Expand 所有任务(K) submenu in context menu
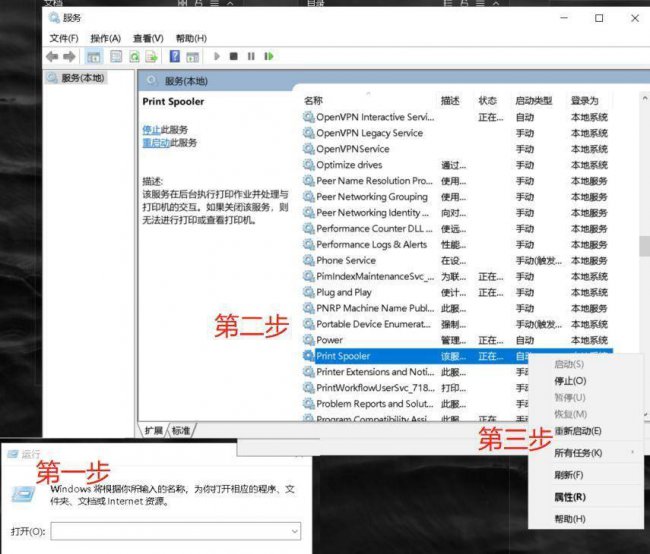 [578, 453]
